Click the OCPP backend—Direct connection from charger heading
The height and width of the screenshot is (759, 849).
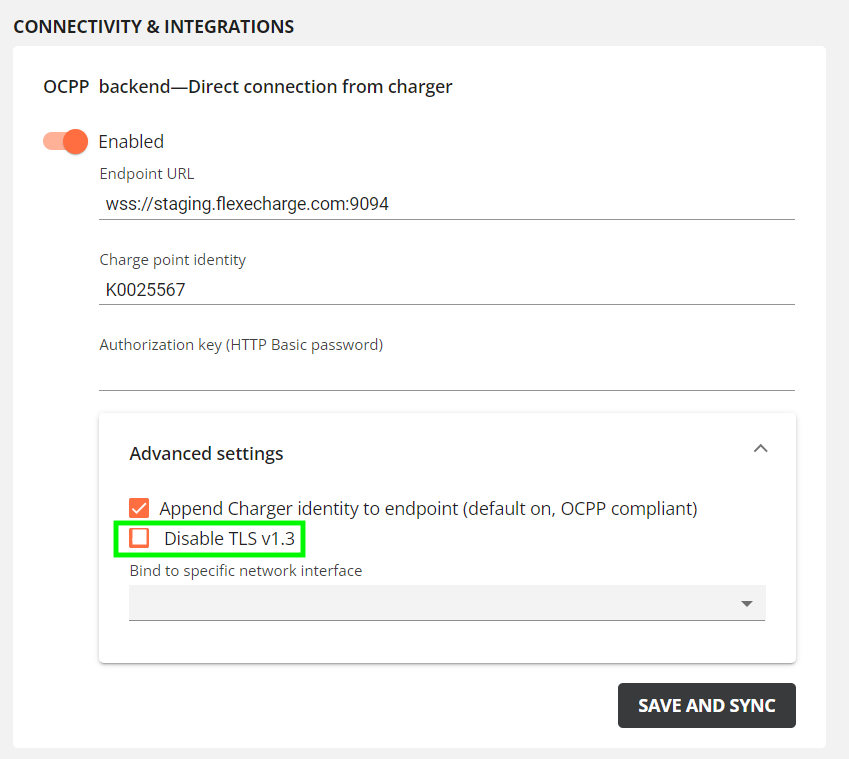pos(248,87)
